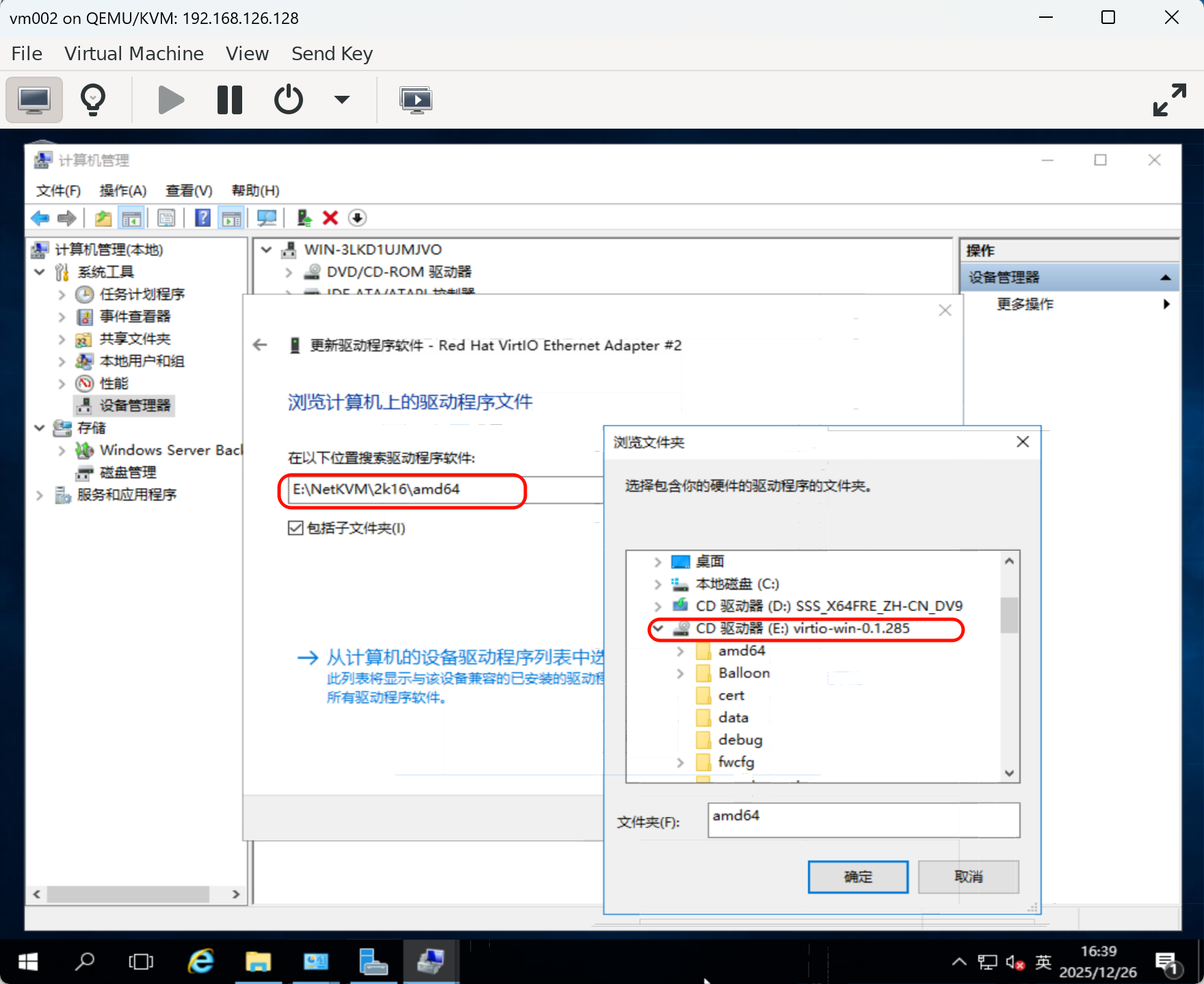The image size is (1204, 984).
Task: Collapse the CD 驱动器 (E:) virtio-win node
Action: coord(658,628)
